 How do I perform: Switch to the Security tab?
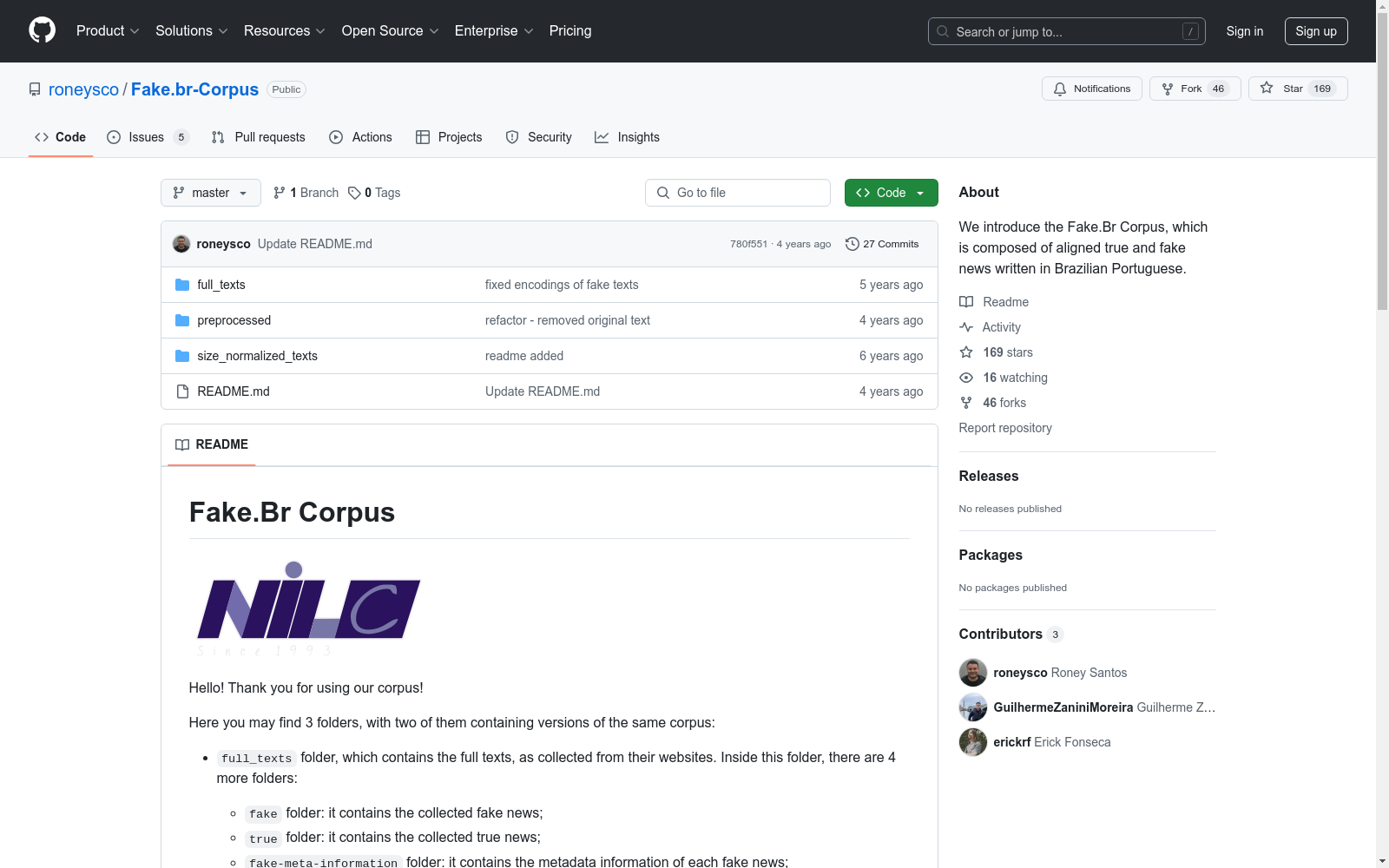pyautogui.click(x=539, y=137)
